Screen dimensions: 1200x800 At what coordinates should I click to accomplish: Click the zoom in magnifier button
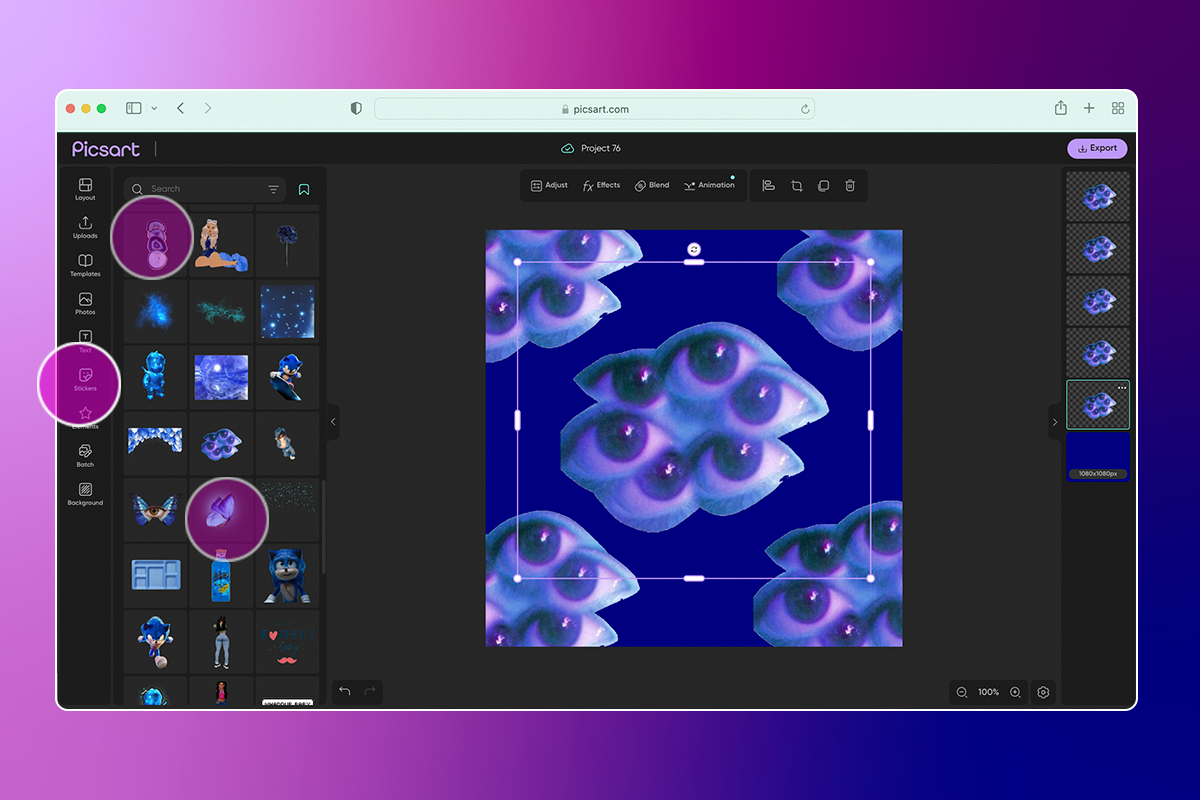(1015, 692)
